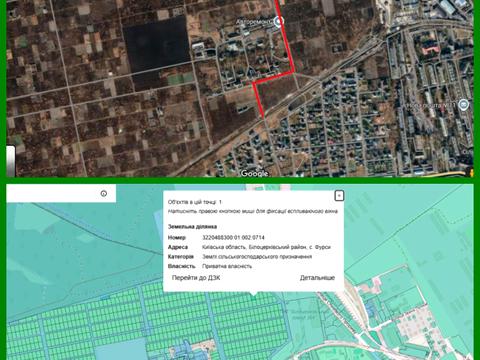Select the heading 'Земельна ділянка'
This screenshot has height=360, width=480.
[192, 227]
